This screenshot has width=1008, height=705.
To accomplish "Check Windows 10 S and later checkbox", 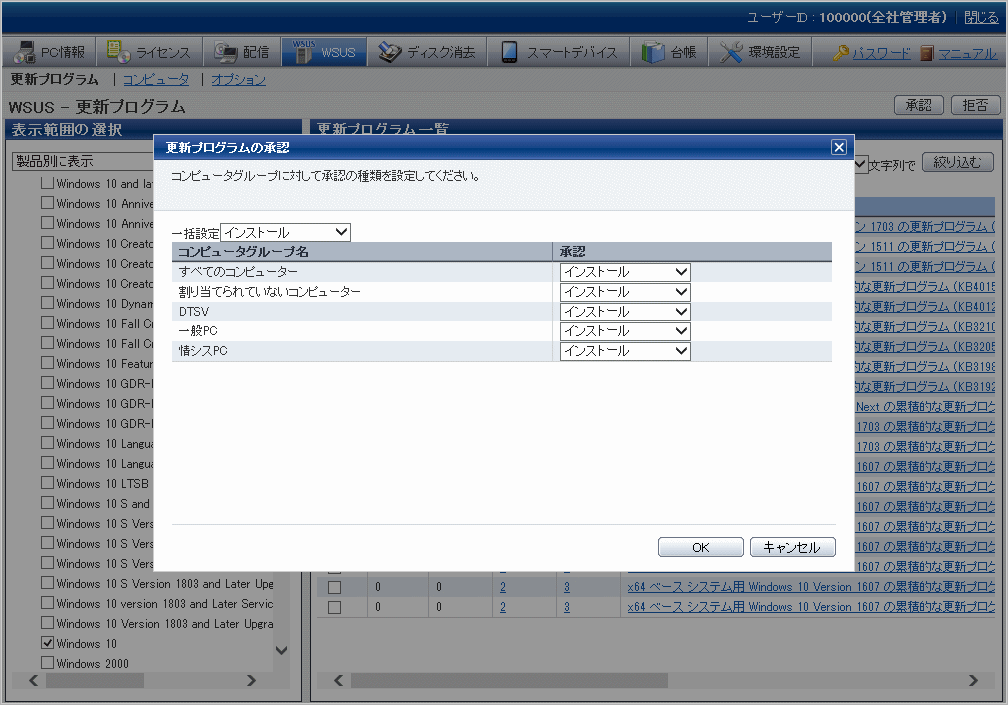I will 47,503.
